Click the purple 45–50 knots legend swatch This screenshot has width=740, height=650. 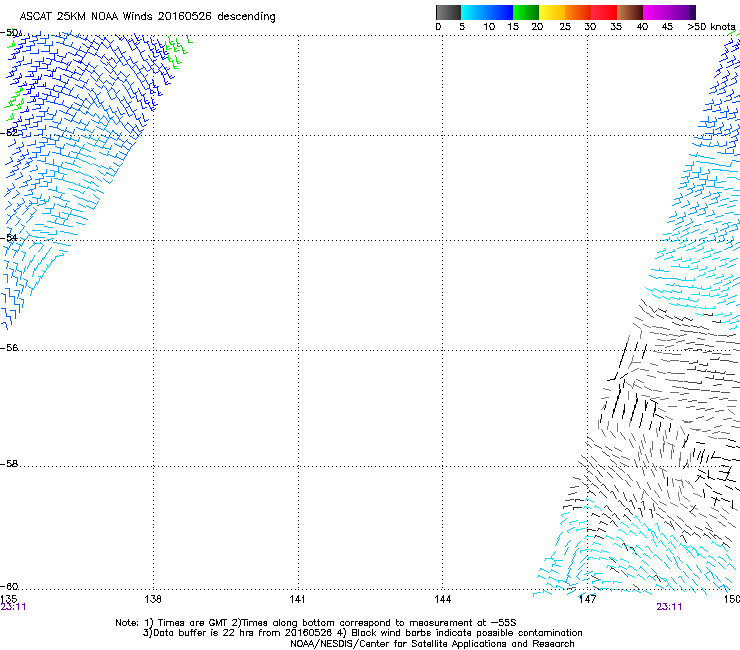[682, 12]
